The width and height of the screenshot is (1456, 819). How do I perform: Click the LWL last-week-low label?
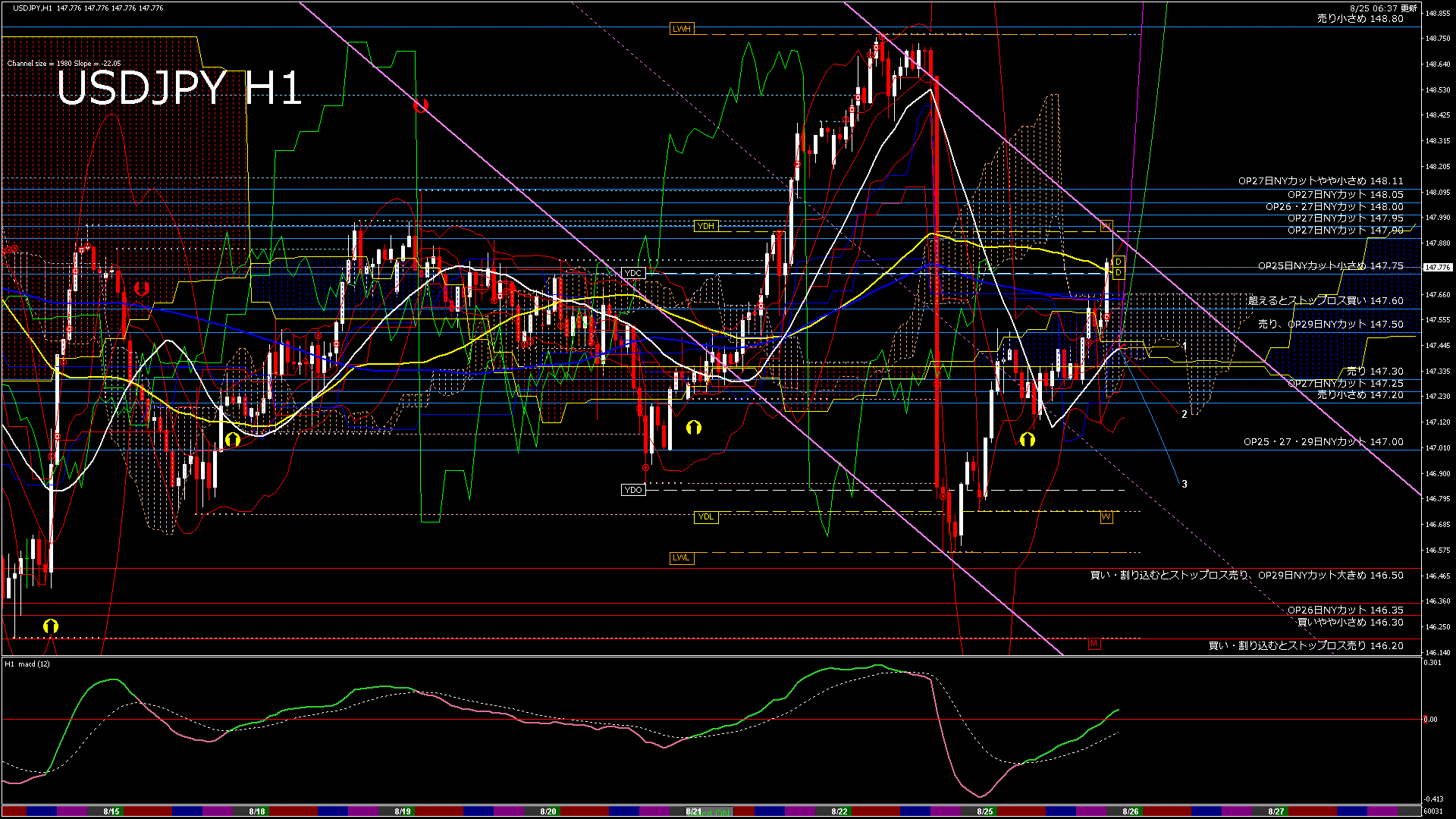click(x=682, y=558)
